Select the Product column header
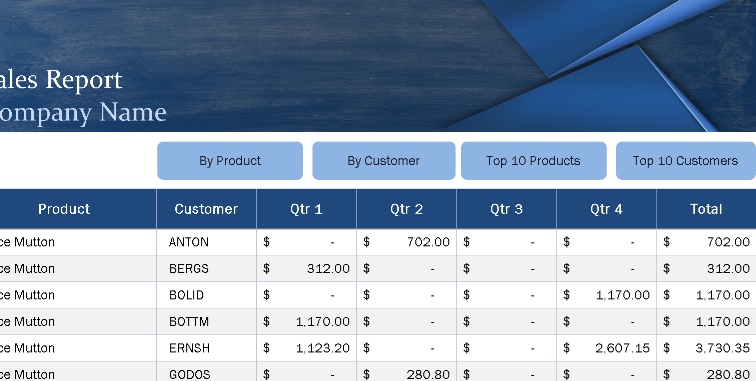 [x=78, y=209]
